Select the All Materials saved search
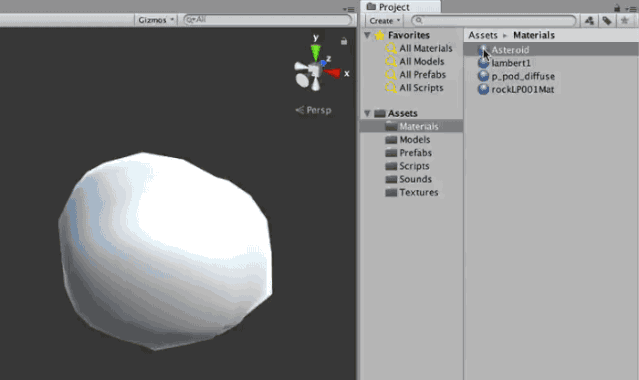639x380 pixels. click(426, 48)
